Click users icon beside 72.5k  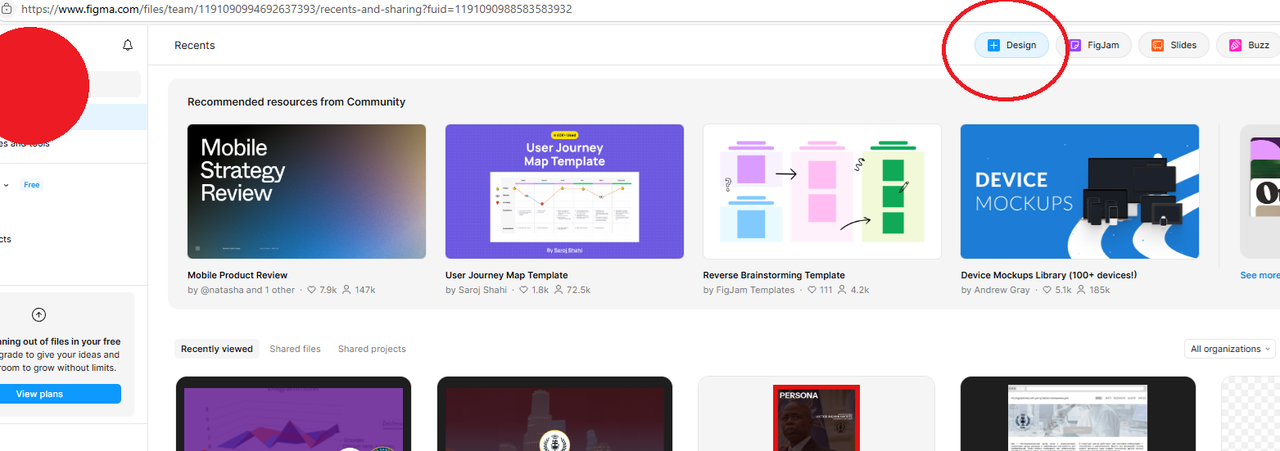(558, 290)
